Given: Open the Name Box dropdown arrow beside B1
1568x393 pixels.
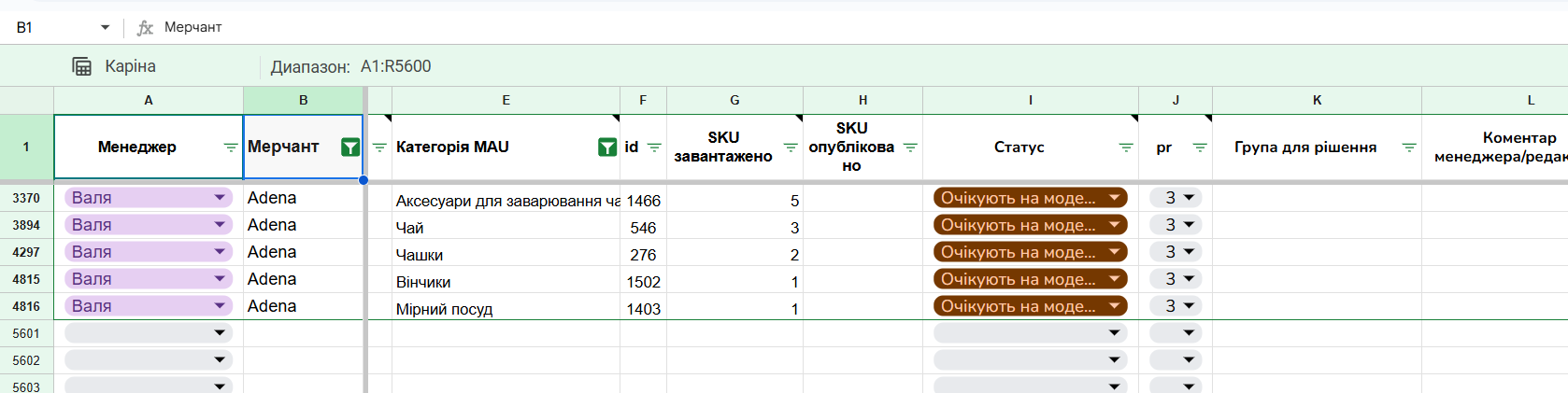Looking at the screenshot, I should coord(105,28).
